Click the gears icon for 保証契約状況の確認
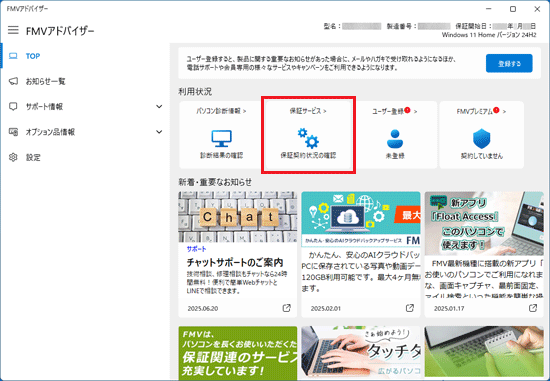550x381 pixels. (308, 138)
